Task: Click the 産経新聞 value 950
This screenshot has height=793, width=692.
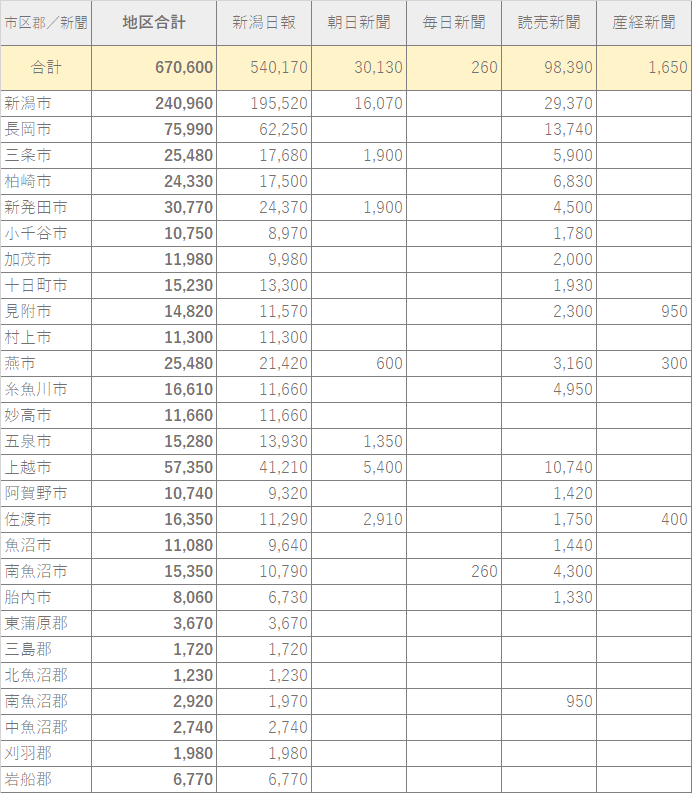Action: [x=674, y=312]
